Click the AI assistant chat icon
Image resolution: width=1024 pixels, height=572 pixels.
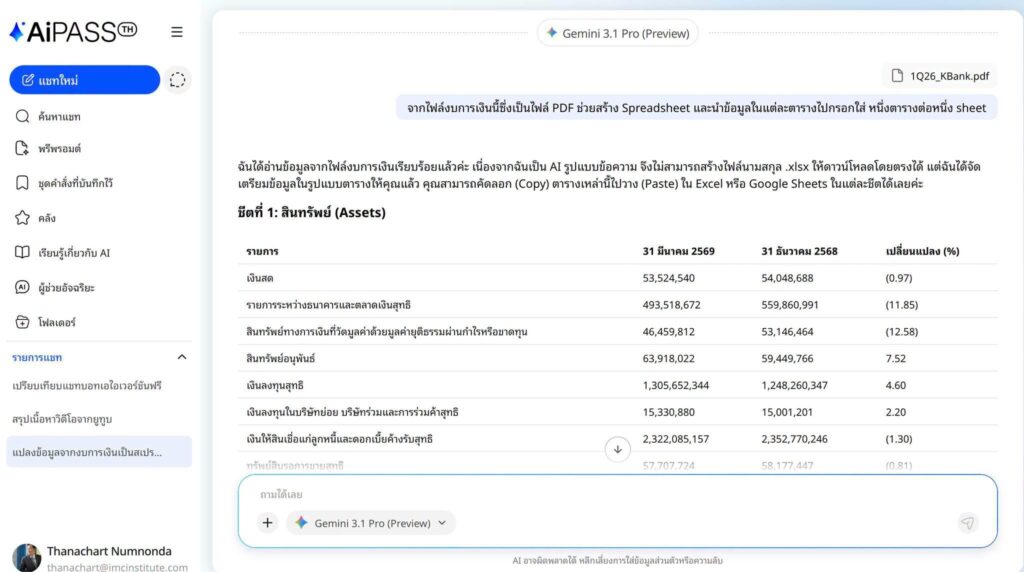click(x=22, y=287)
